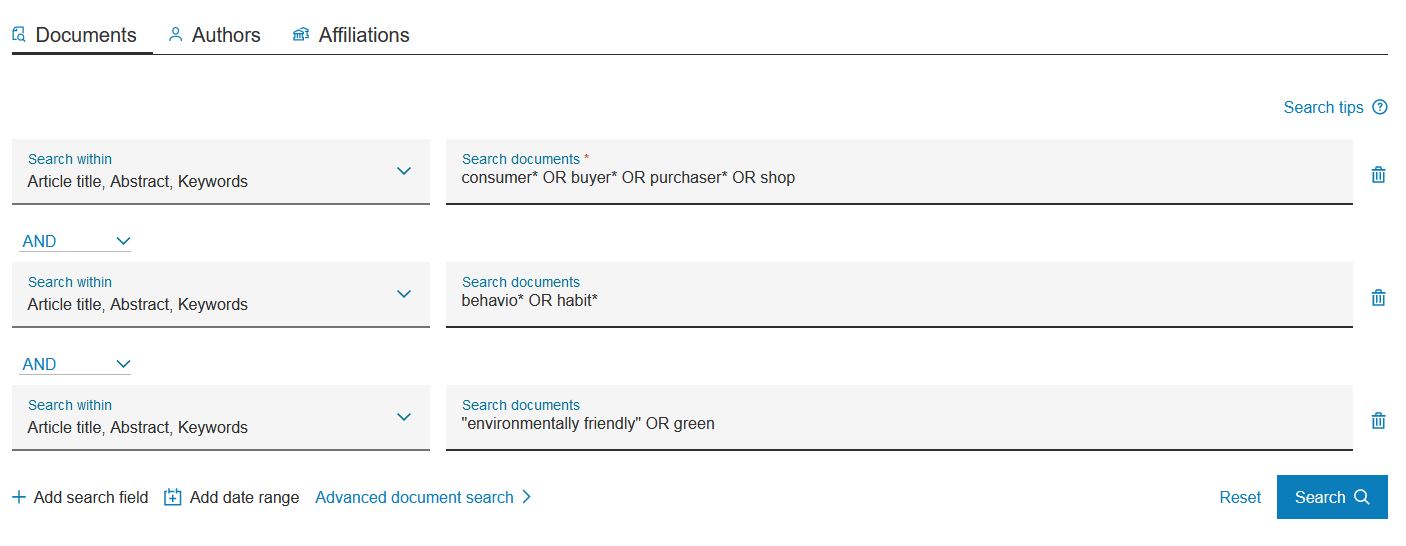Image resolution: width=1406 pixels, height=546 pixels.
Task: Click the Reset link
Action: coord(1240,497)
